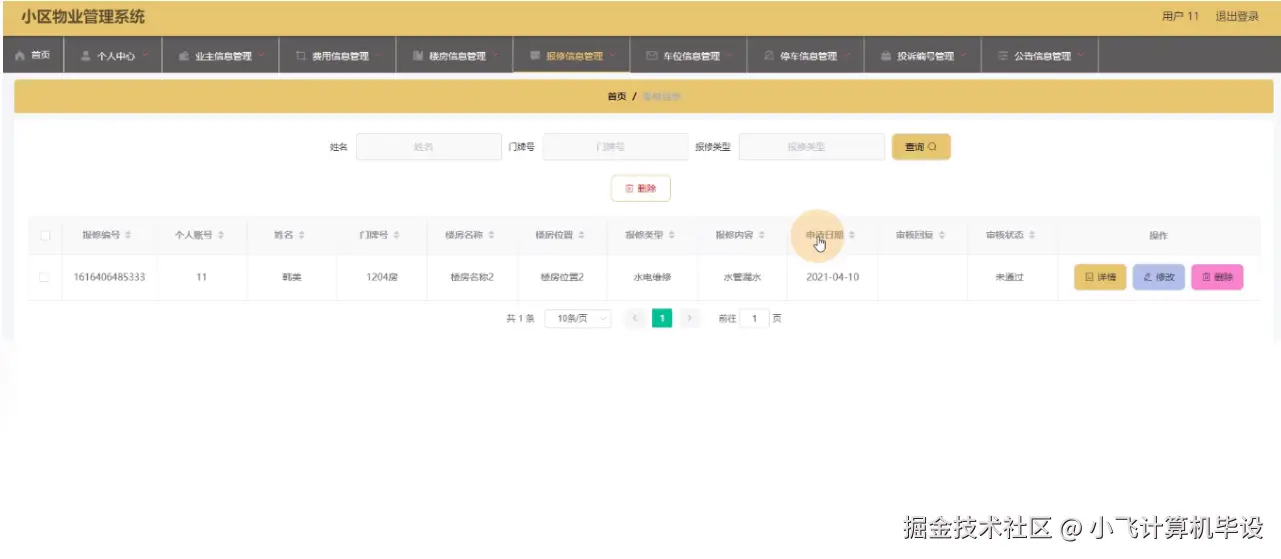Image resolution: width=1281 pixels, height=559 pixels.
Task: Click the cell 水管漏水
Action: coord(742,277)
